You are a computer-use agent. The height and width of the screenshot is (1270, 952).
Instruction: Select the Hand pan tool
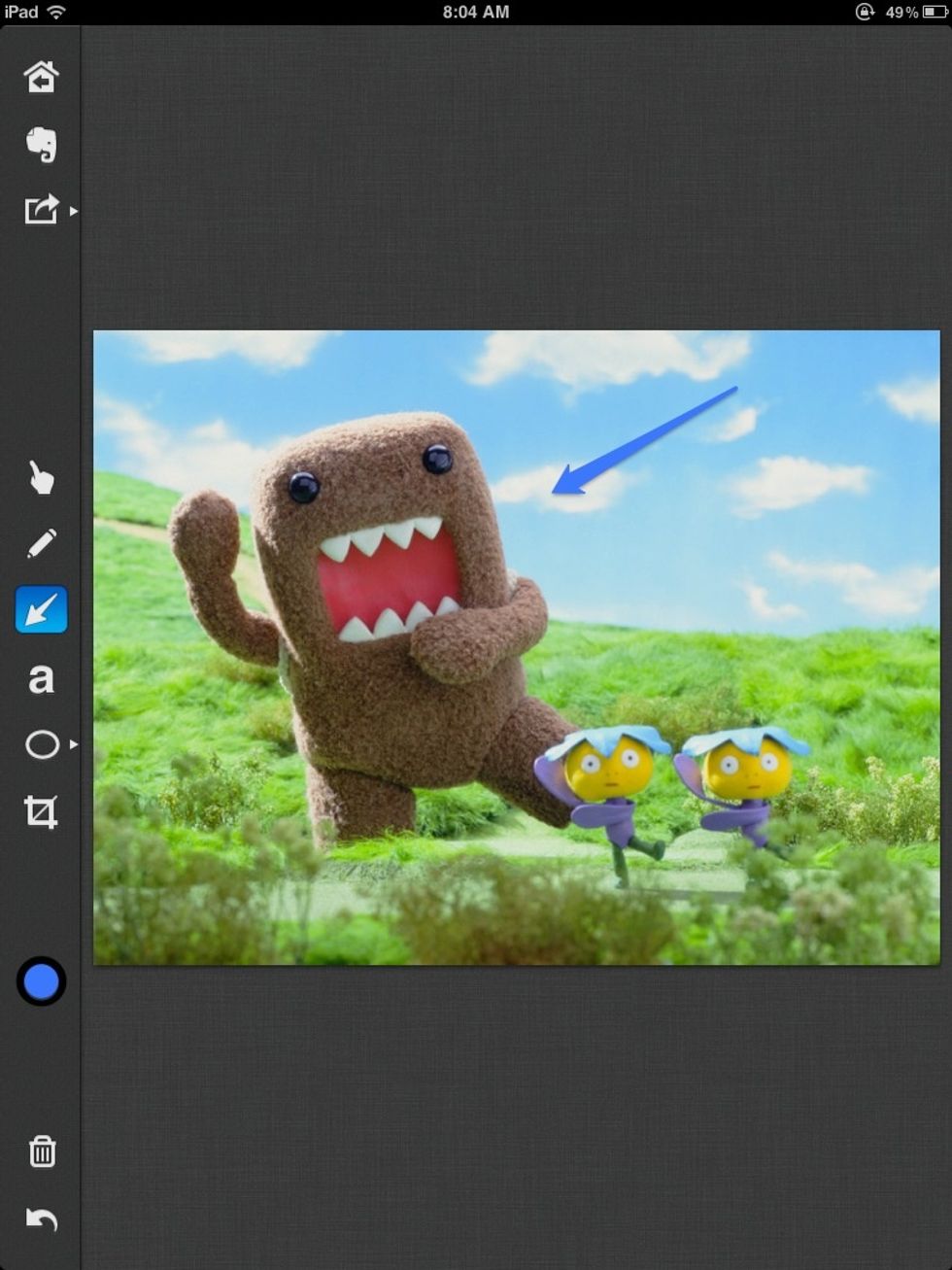coord(41,478)
